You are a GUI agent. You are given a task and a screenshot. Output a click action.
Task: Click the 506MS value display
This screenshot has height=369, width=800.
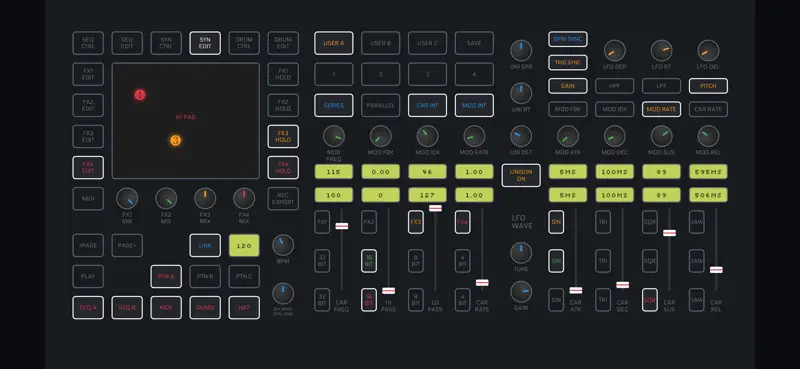709,194
